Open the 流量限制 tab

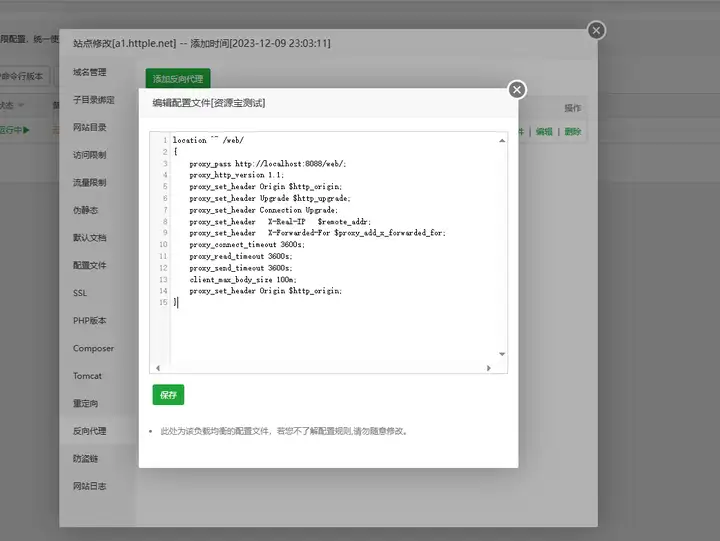[x=90, y=182]
